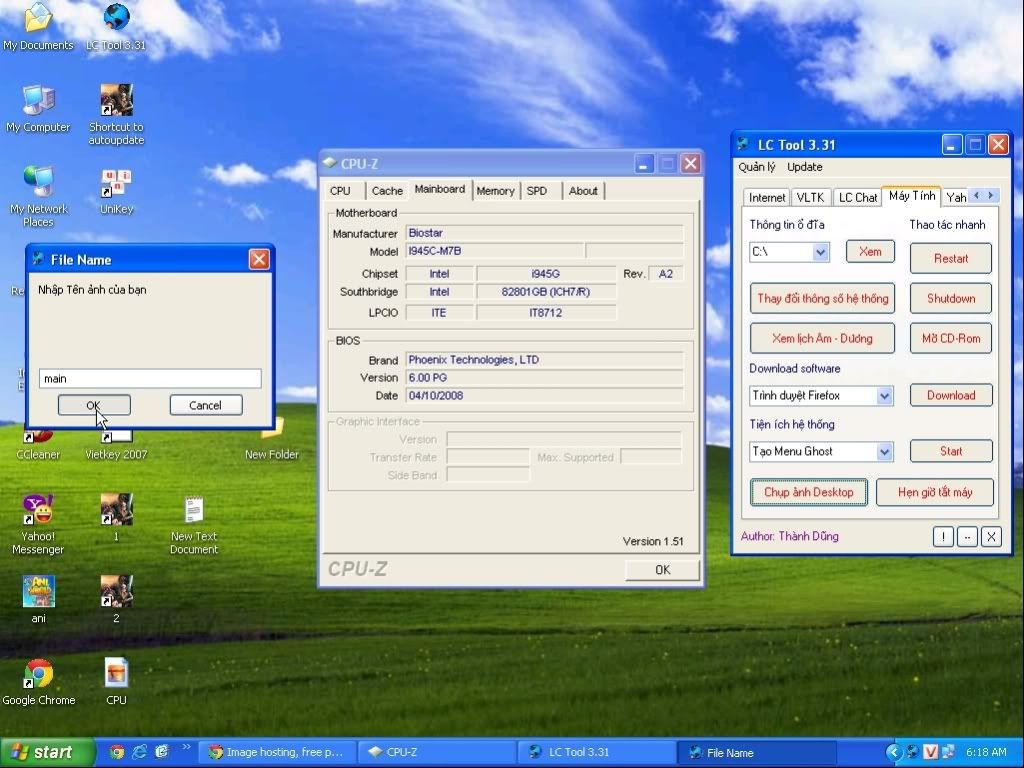1024x768 pixels.
Task: Confirm the File Name dialog with OK
Action: click(94, 405)
